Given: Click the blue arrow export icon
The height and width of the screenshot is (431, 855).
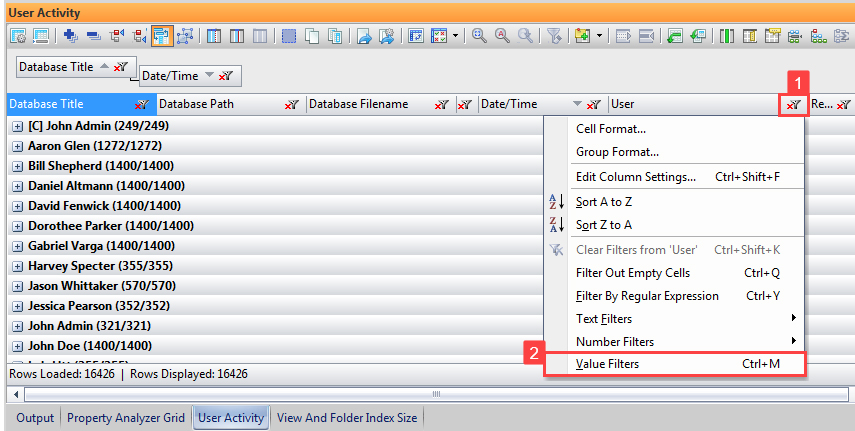Looking at the screenshot, I should (x=364, y=36).
